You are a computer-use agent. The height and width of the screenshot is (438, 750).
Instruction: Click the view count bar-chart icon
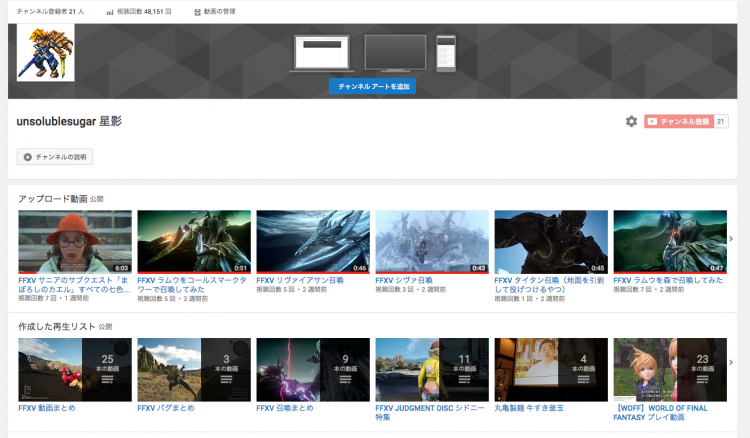[110, 12]
